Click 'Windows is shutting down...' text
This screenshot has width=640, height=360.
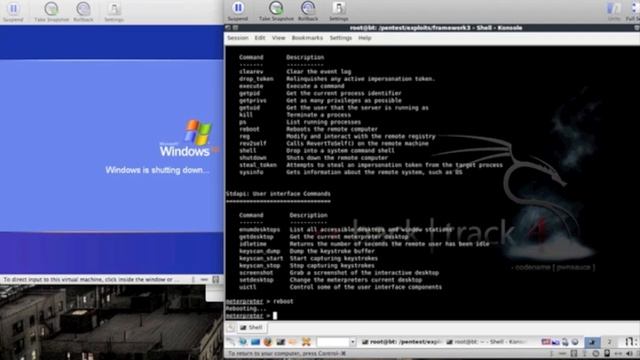[x=157, y=170]
